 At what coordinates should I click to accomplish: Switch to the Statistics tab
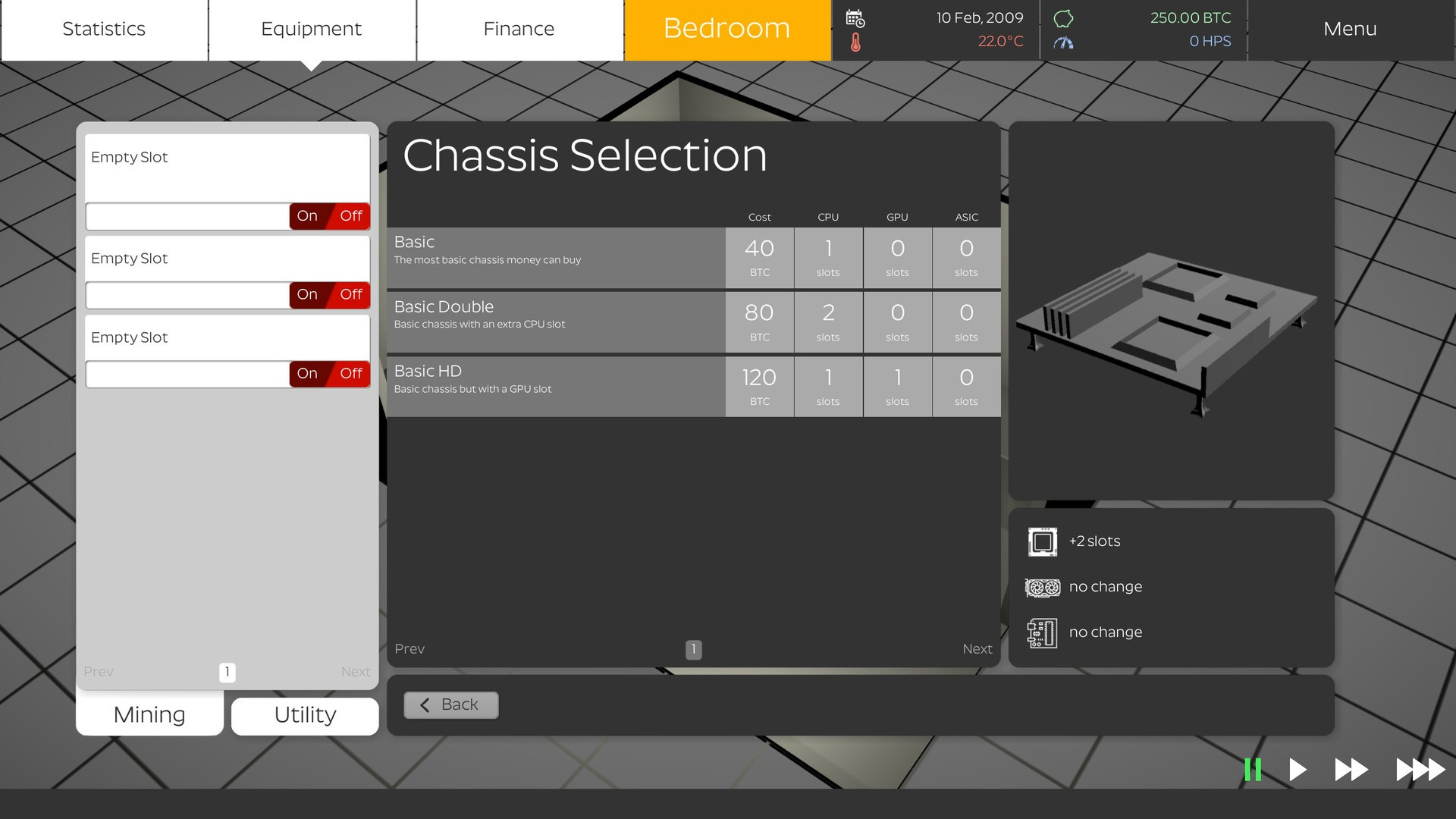click(104, 29)
